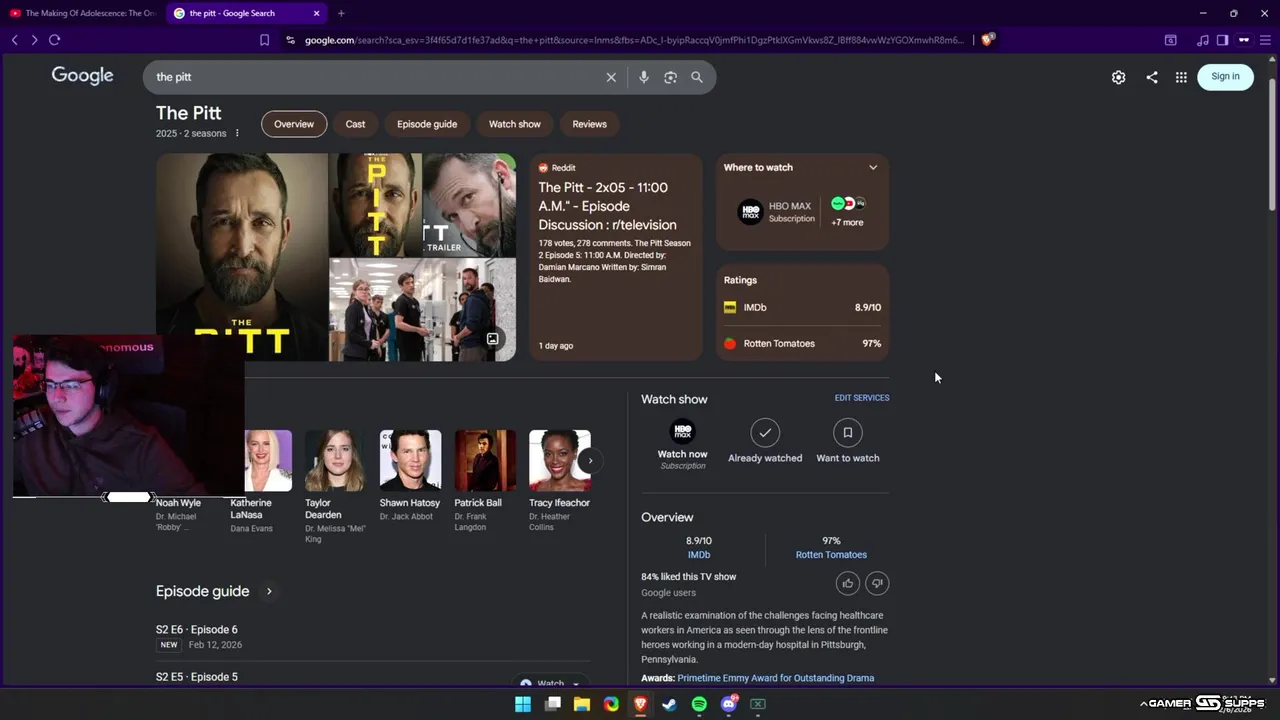Go back to the previous page
The height and width of the screenshot is (720, 1280).
14,40
